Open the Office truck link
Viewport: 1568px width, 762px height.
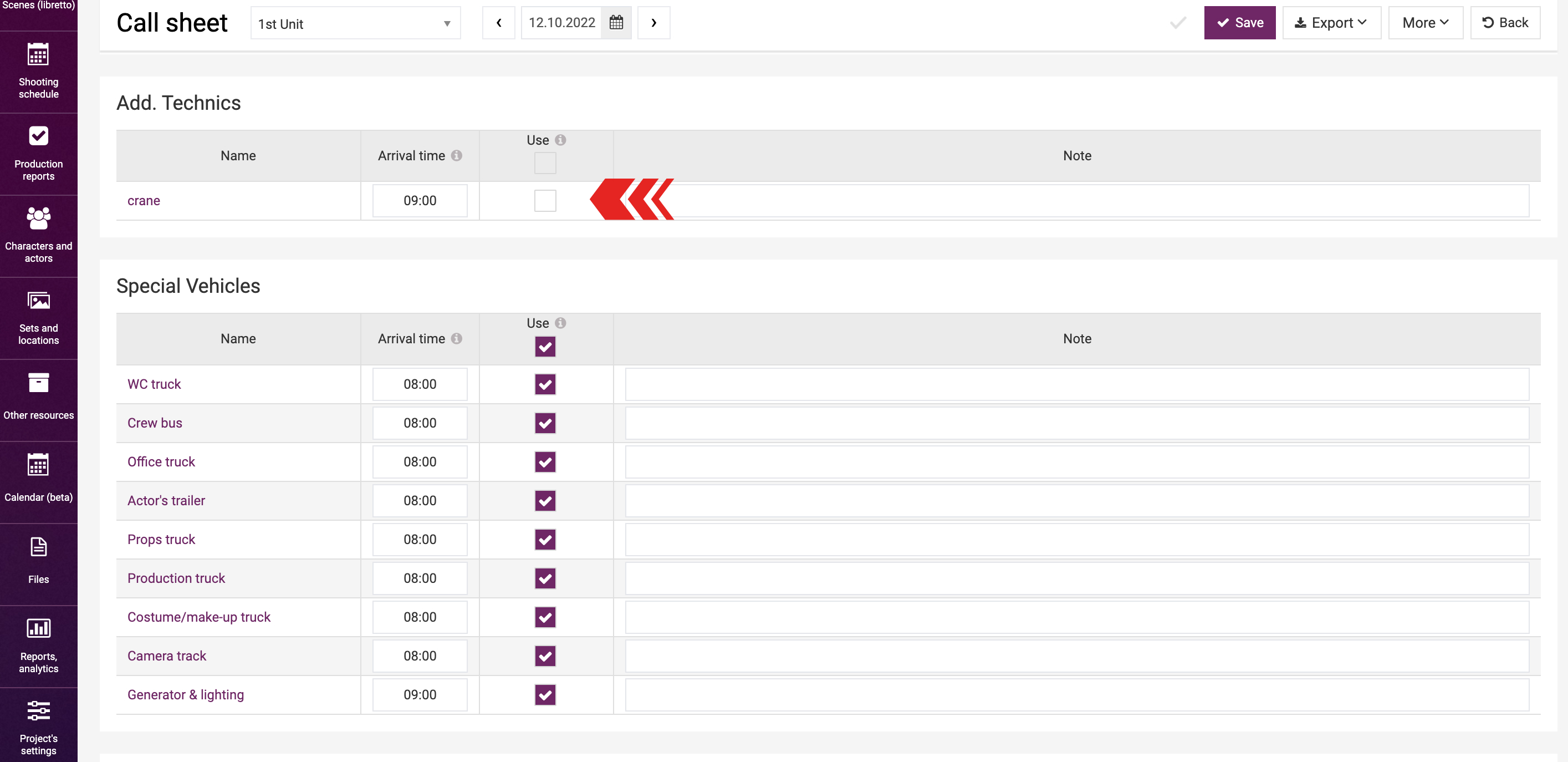[161, 463]
